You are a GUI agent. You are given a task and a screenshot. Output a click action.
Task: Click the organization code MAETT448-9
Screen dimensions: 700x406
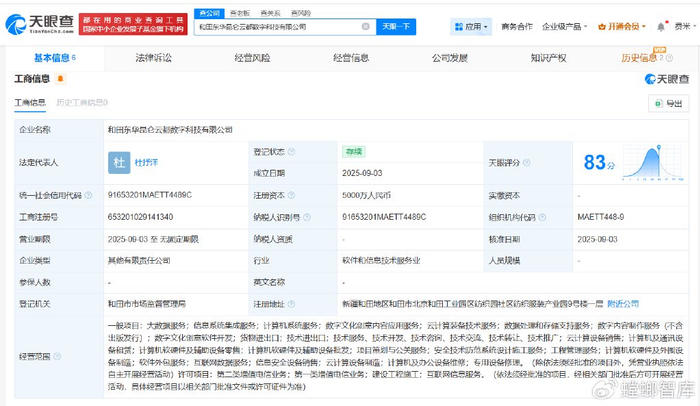600,217
